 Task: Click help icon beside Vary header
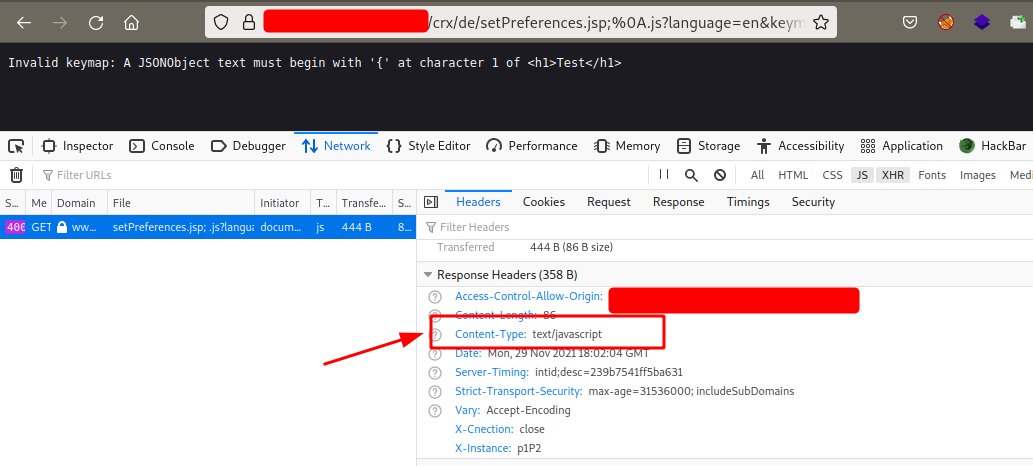[x=435, y=411]
